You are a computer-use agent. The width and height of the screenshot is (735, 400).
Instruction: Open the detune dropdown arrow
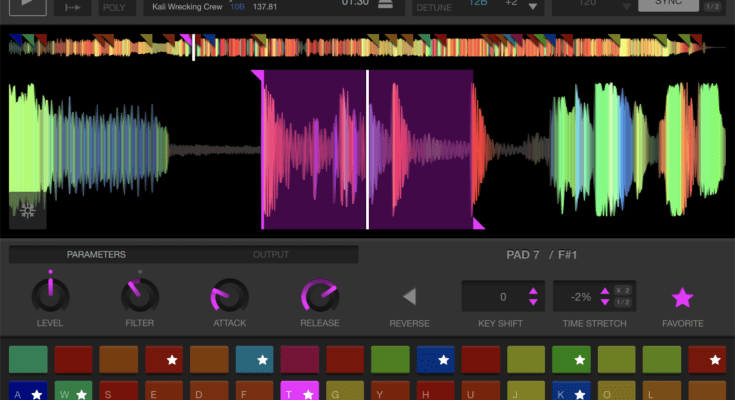[x=532, y=7]
